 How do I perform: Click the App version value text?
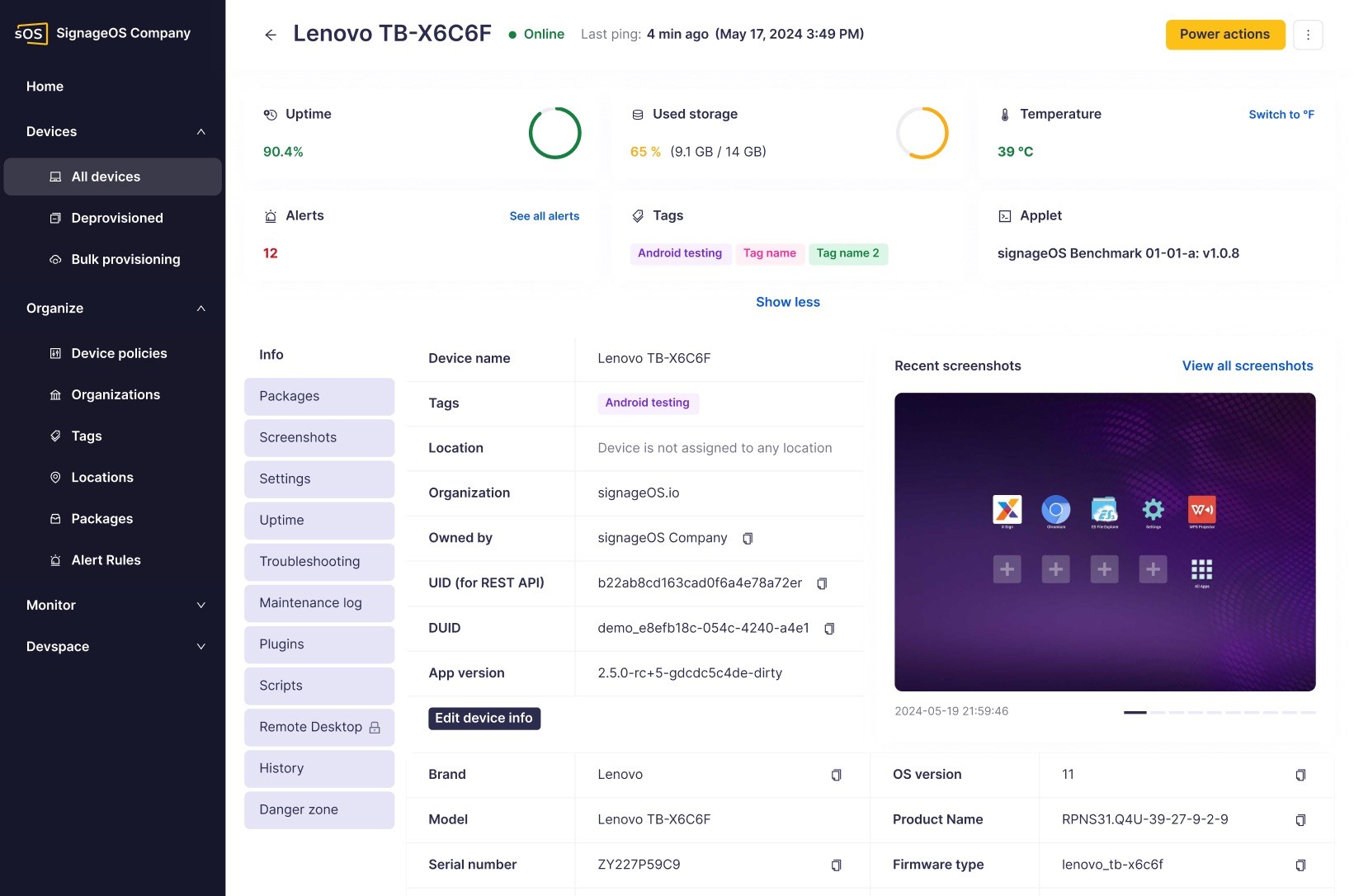pos(690,673)
